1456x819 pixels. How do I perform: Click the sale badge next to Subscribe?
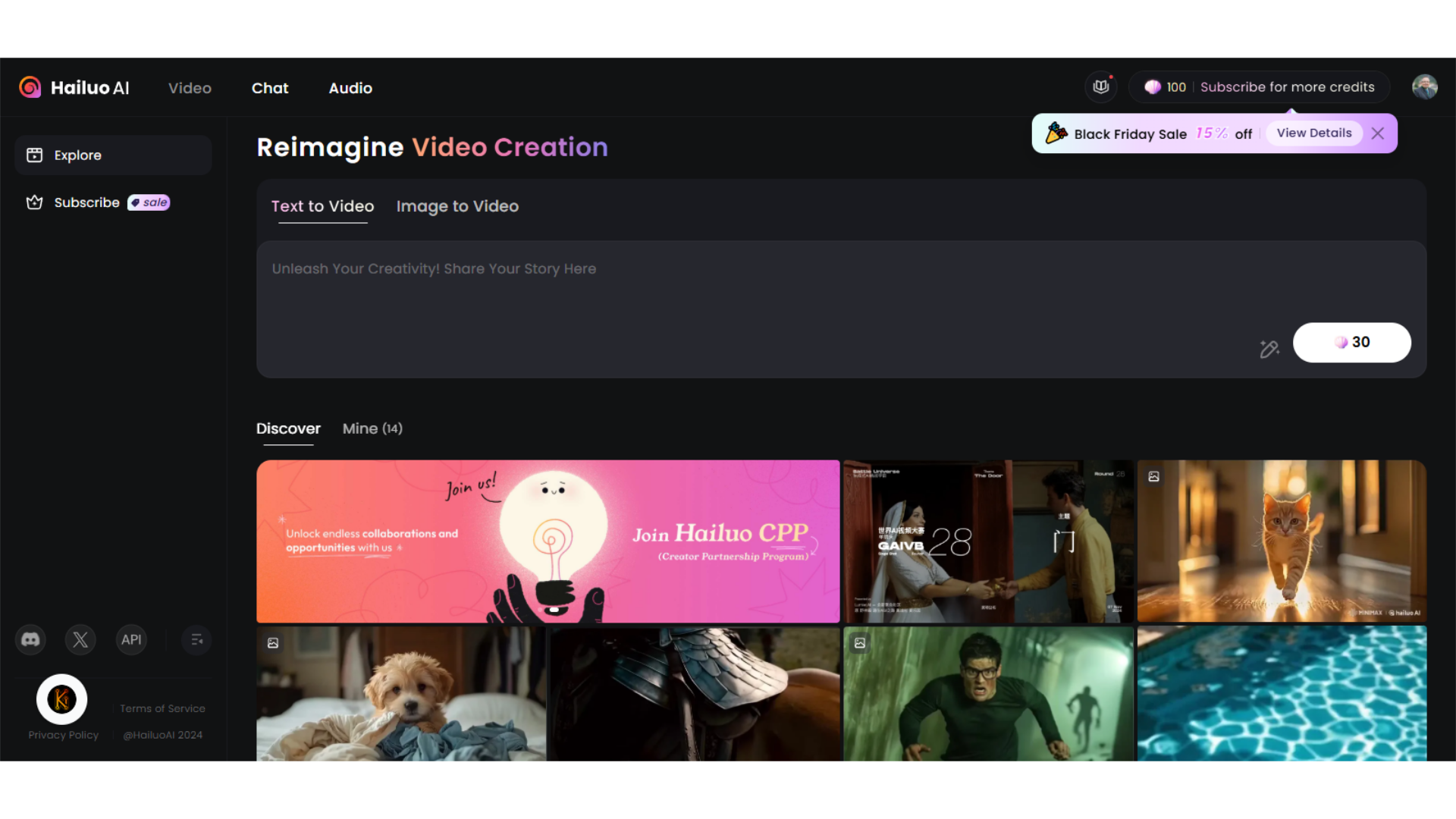[149, 202]
